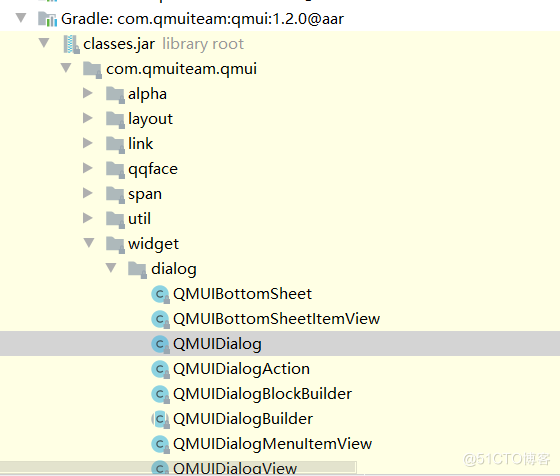Image resolution: width=560 pixels, height=476 pixels.
Task: Select the com.qmuiteam.qmui package name
Action: pyautogui.click(x=181, y=69)
